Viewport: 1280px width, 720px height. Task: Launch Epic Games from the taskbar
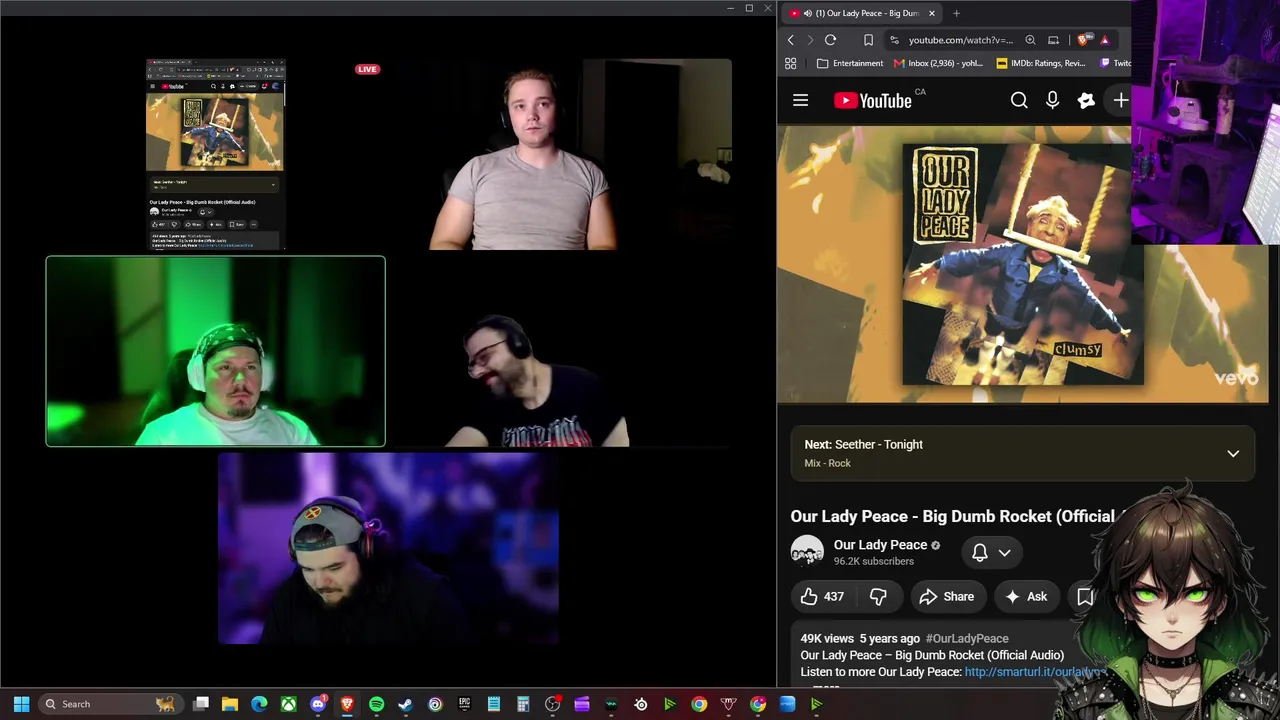click(464, 704)
